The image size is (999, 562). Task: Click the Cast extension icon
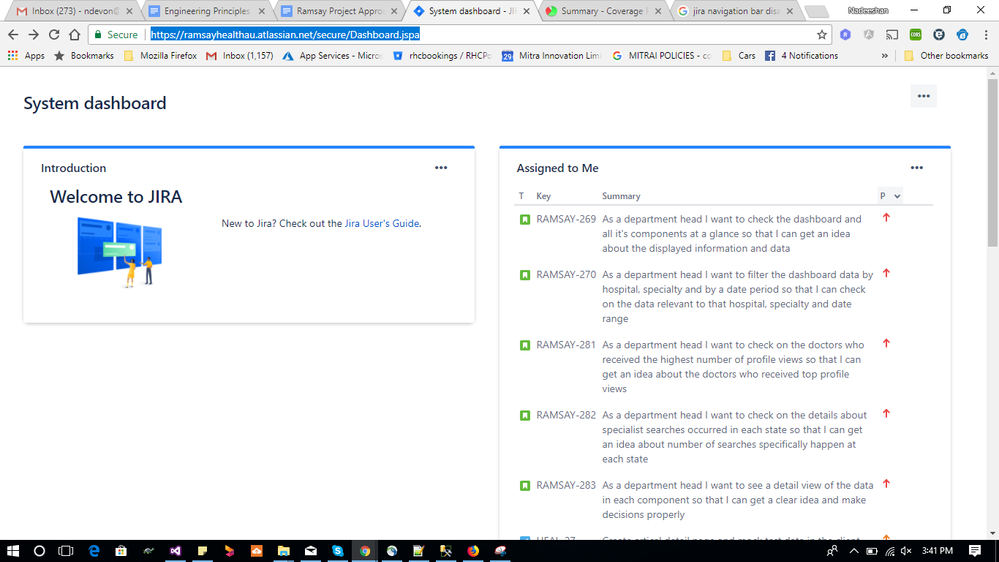pyautogui.click(x=892, y=34)
